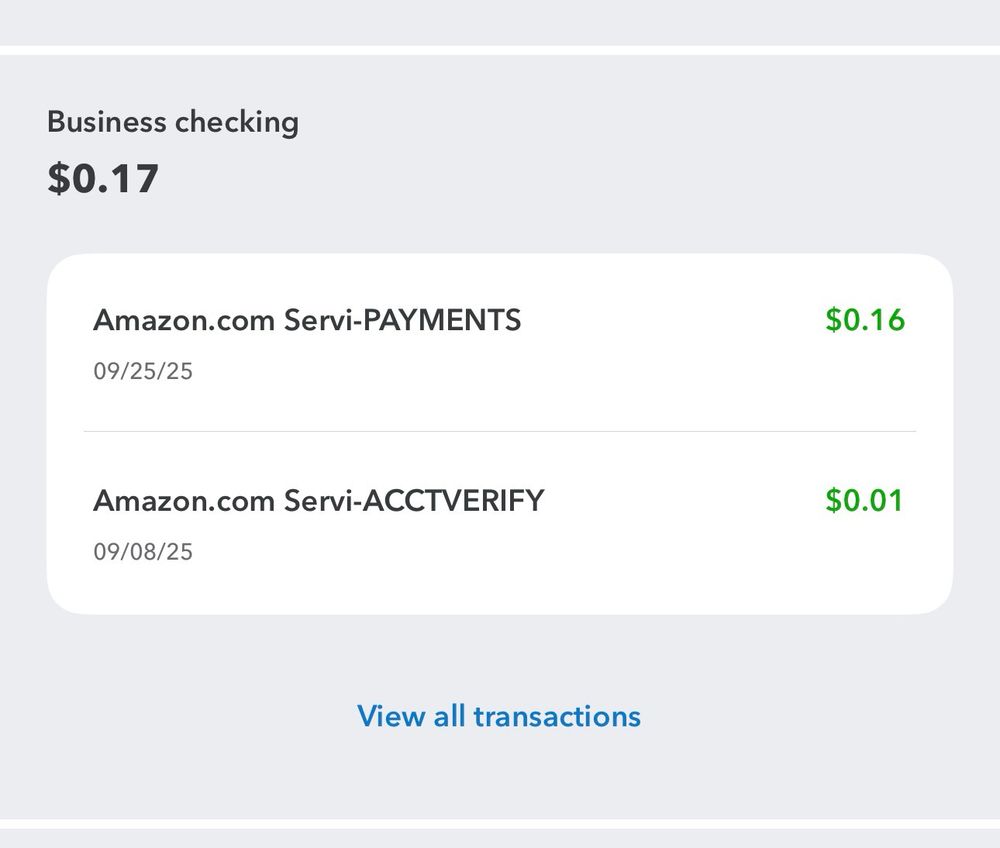Select the 09/25/25 transaction date

tap(143, 372)
